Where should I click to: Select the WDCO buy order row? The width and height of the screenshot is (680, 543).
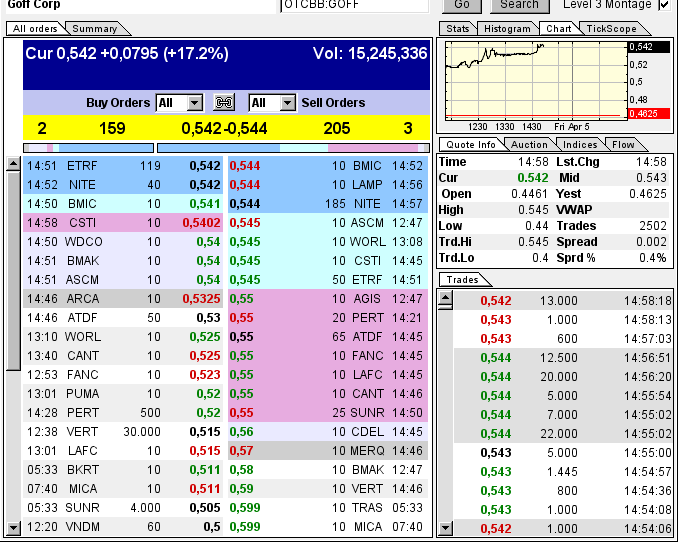click(123, 242)
